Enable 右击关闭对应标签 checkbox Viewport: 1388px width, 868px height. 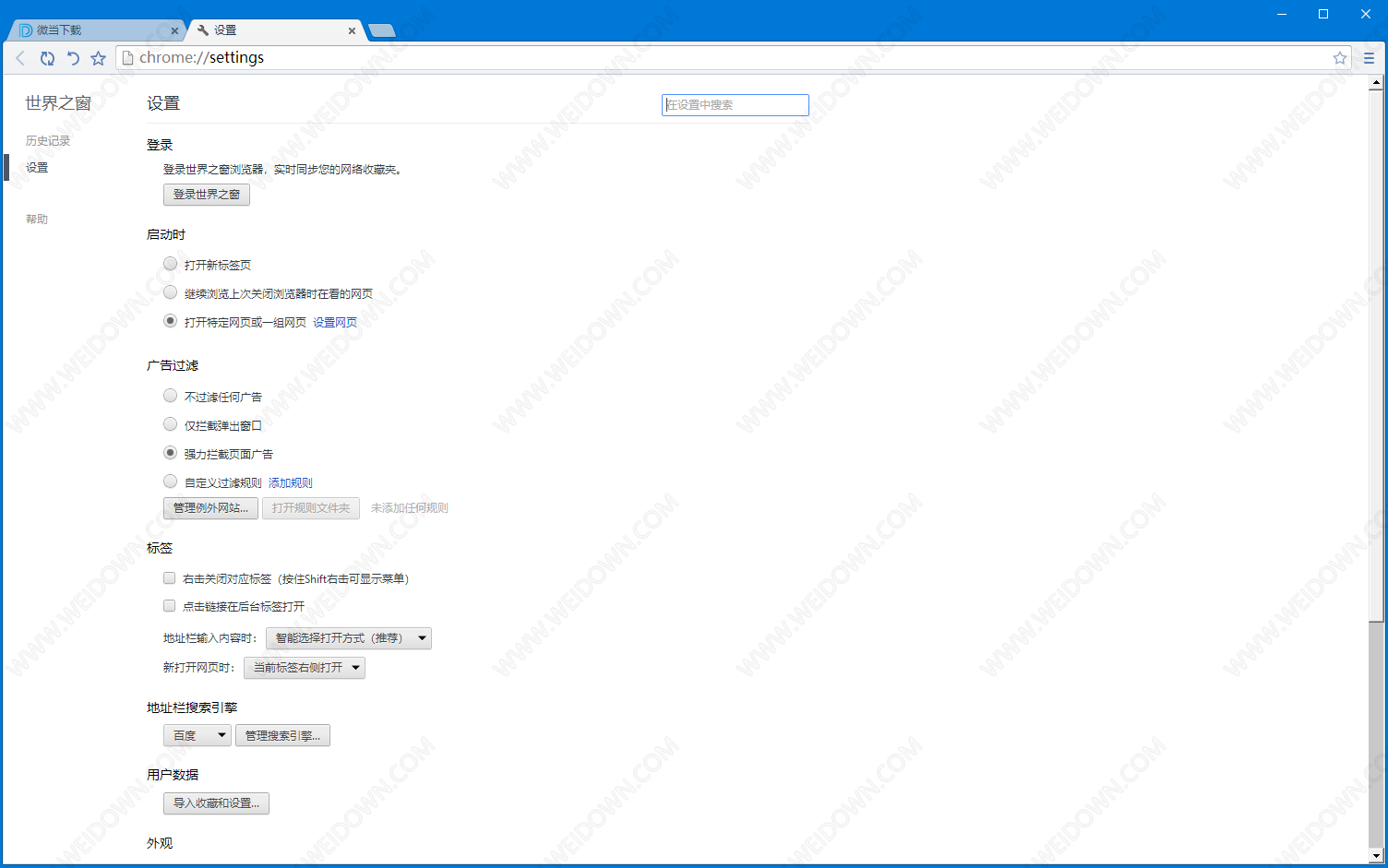tap(169, 578)
